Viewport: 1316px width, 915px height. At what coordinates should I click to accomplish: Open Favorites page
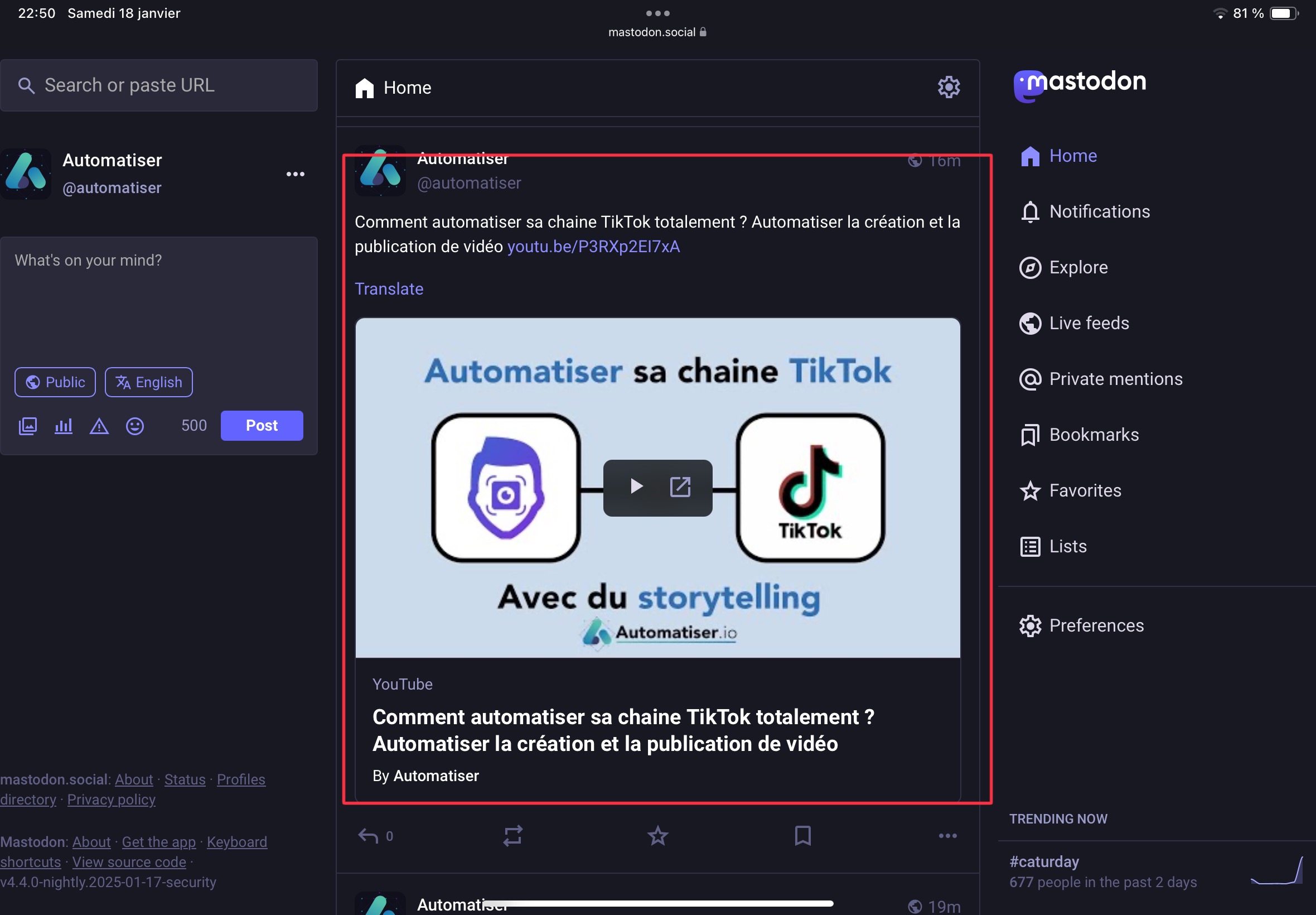coord(1070,491)
